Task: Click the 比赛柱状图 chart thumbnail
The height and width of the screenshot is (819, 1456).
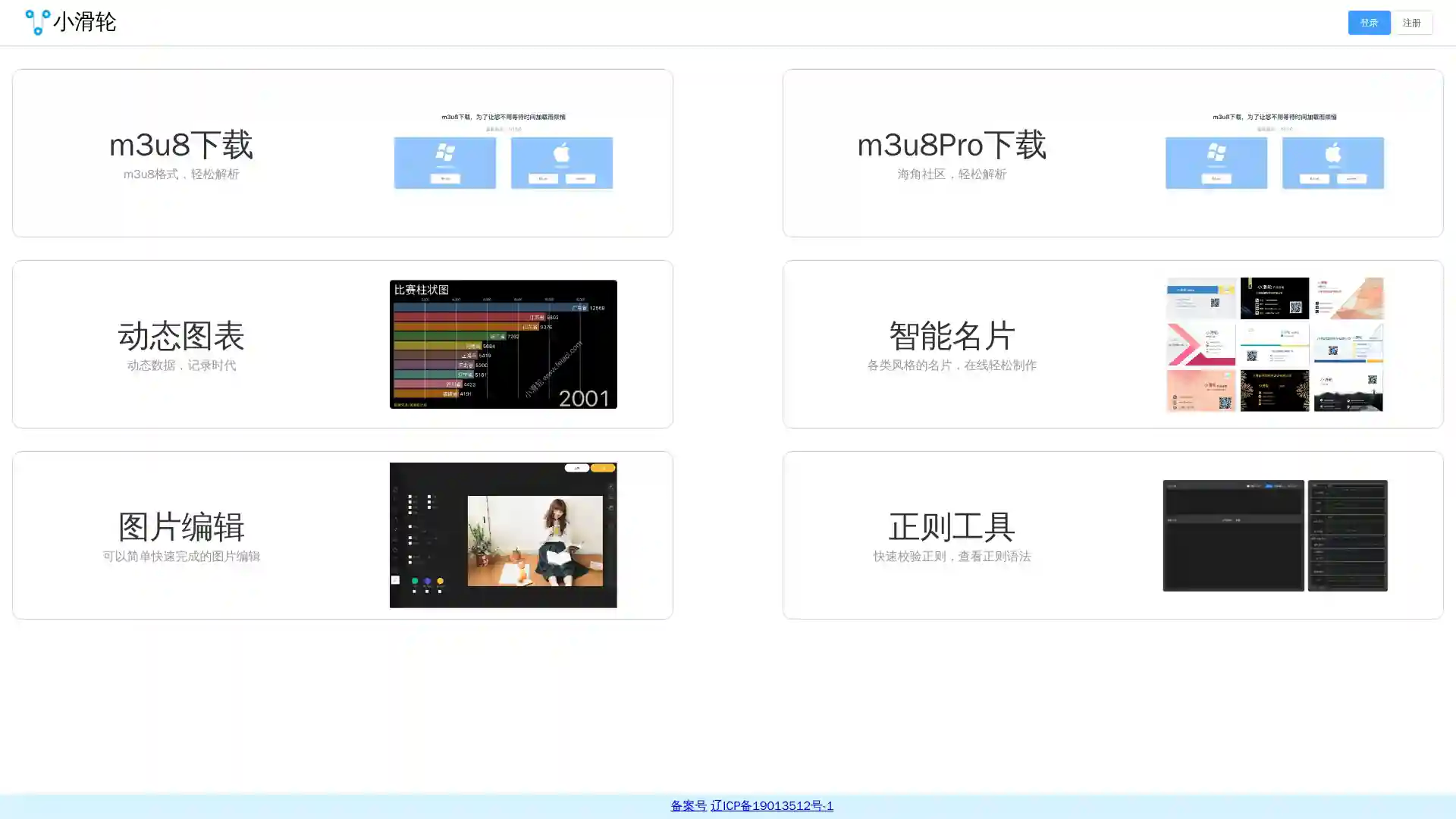Action: coord(503,344)
